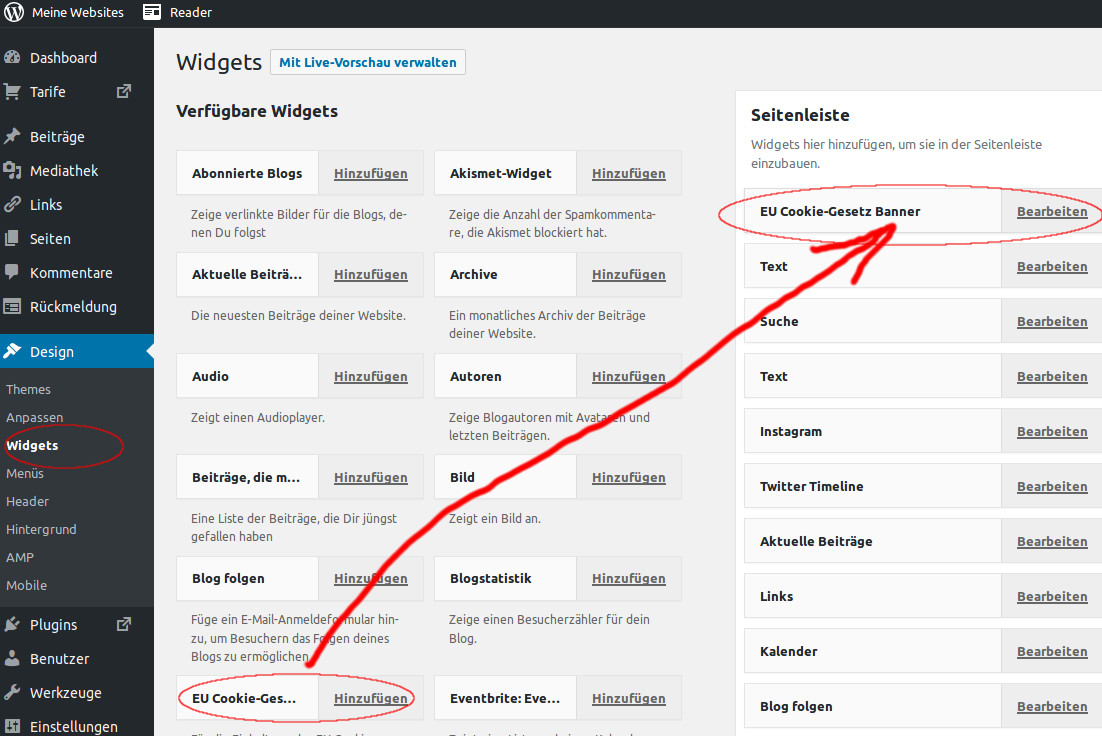Click the Seiten pages icon

point(12,238)
